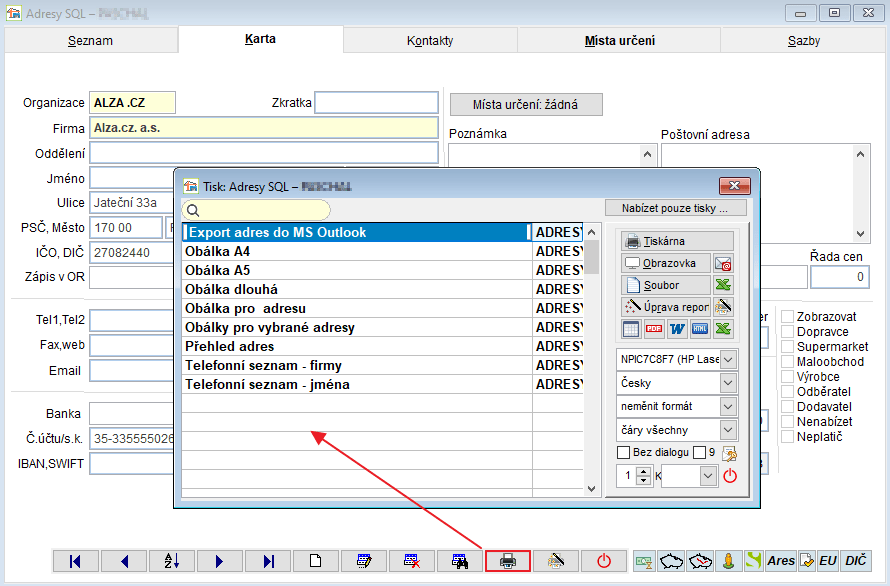Increase the copies count stepper
The height and width of the screenshot is (586, 890).
click(x=643, y=471)
